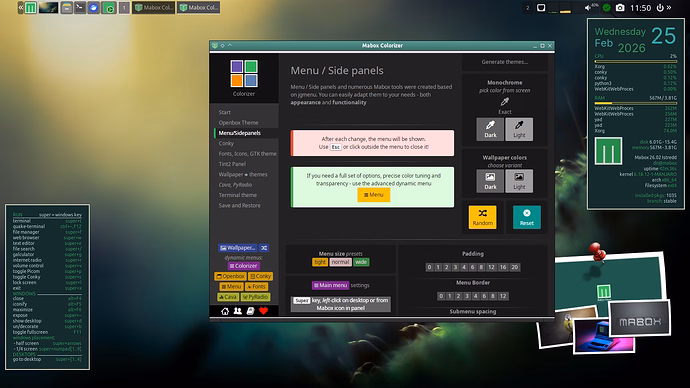Apply the normal menu size preset
Screen dimensions: 690x388
coord(340,262)
